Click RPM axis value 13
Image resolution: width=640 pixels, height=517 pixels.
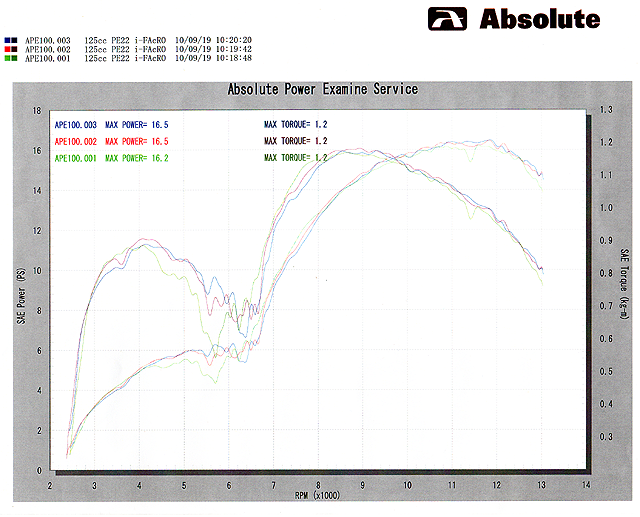click(x=541, y=485)
